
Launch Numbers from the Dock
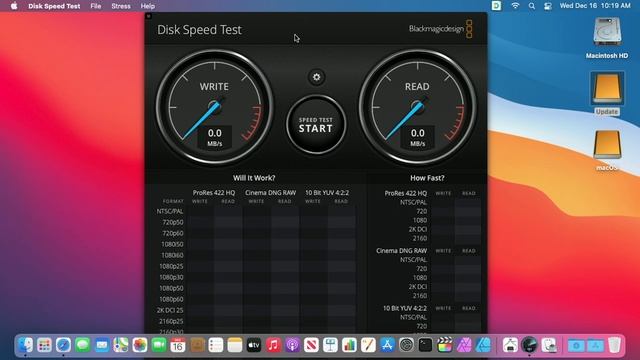pos(349,345)
